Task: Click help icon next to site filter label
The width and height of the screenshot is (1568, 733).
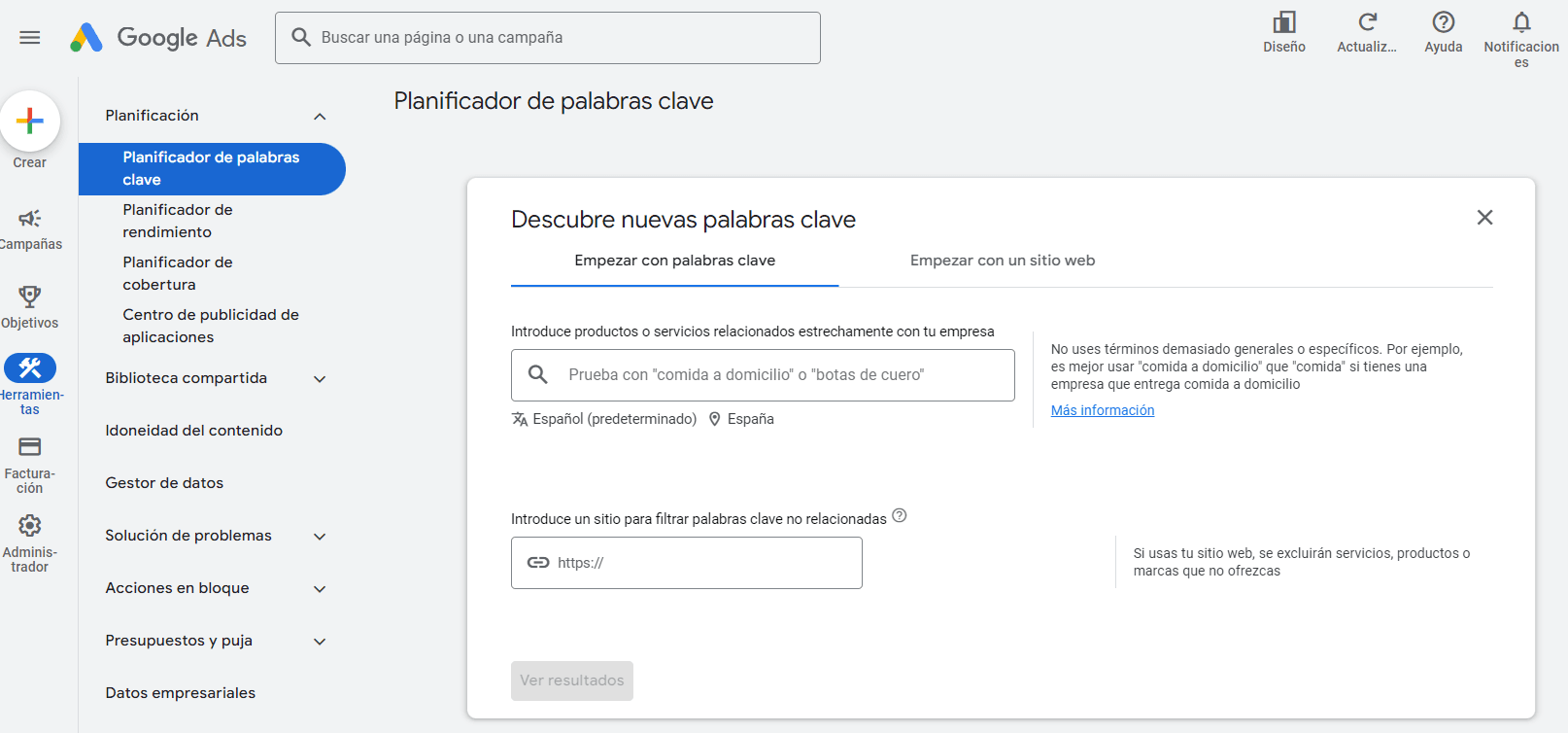Action: (900, 516)
